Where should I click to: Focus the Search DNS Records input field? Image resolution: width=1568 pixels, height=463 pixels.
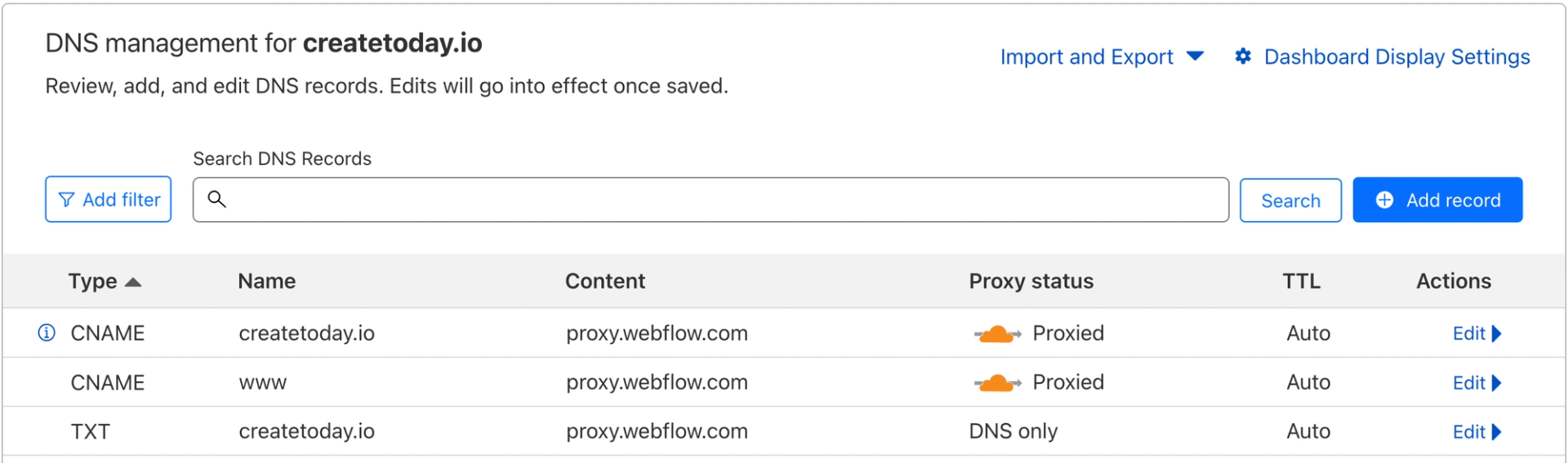(x=719, y=200)
